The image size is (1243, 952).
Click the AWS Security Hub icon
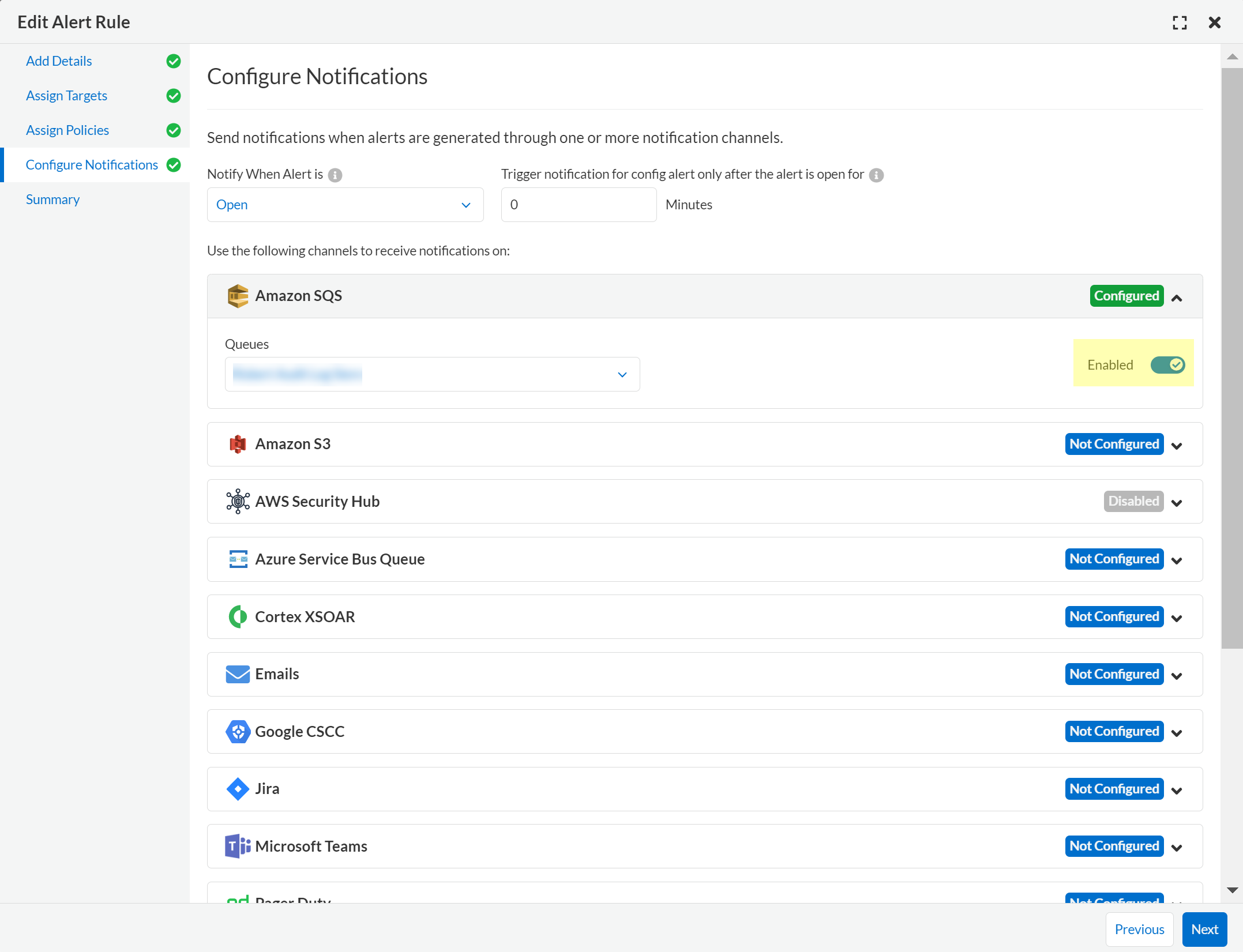(238, 502)
